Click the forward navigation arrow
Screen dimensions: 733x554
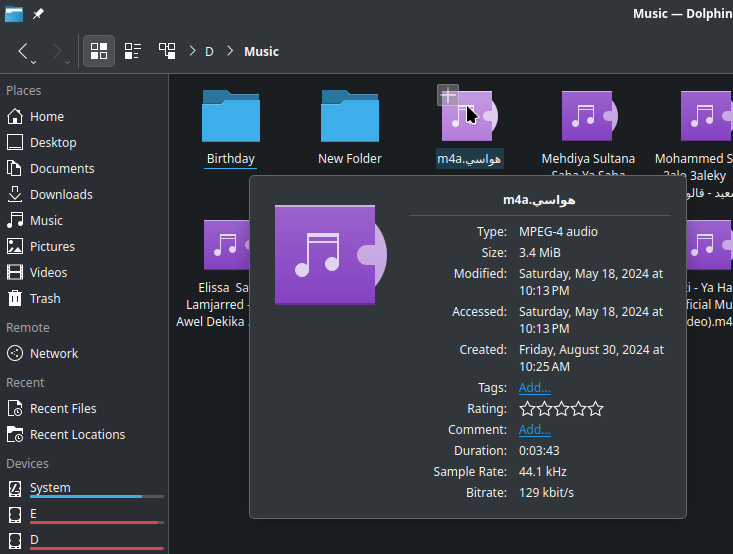(56, 50)
